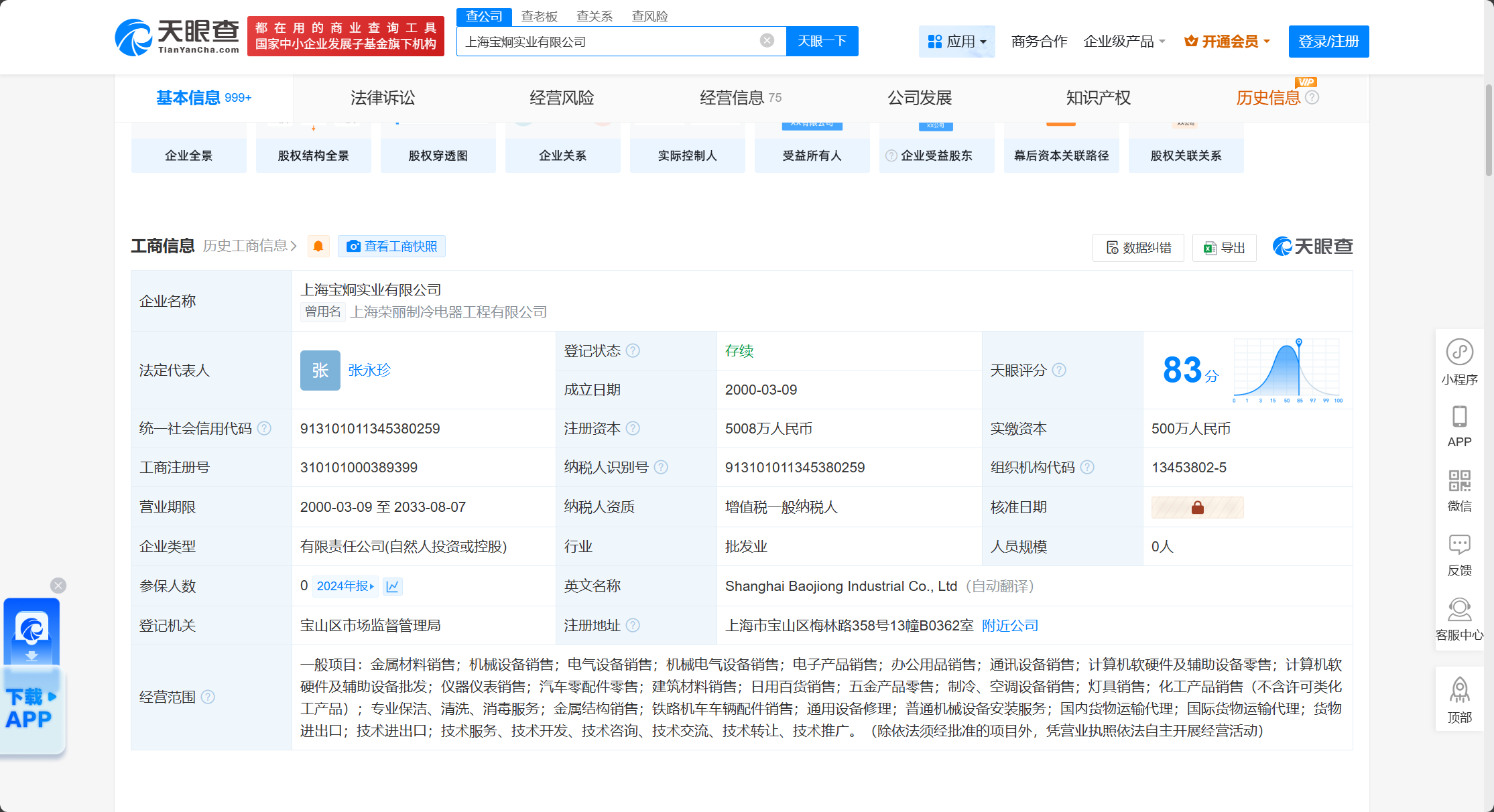Open the 小程序 mini-program icon
This screenshot has width=1494, height=812.
click(1459, 352)
